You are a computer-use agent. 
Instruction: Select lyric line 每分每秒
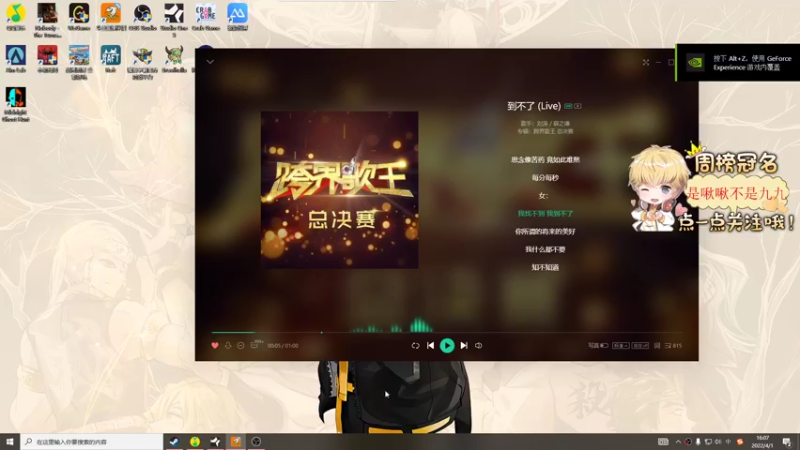point(545,178)
